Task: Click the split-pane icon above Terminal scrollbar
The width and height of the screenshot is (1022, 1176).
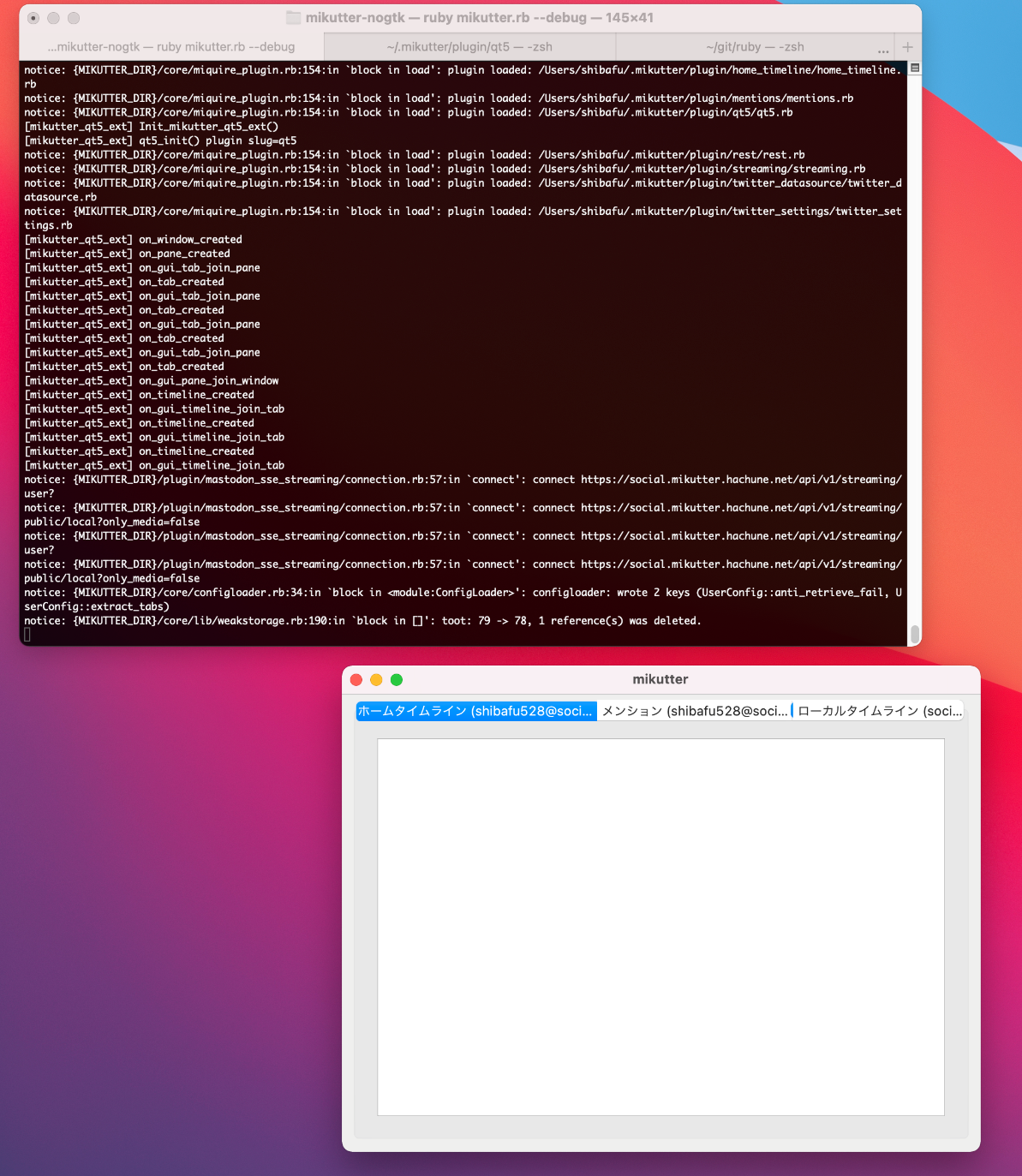Action: (915, 68)
